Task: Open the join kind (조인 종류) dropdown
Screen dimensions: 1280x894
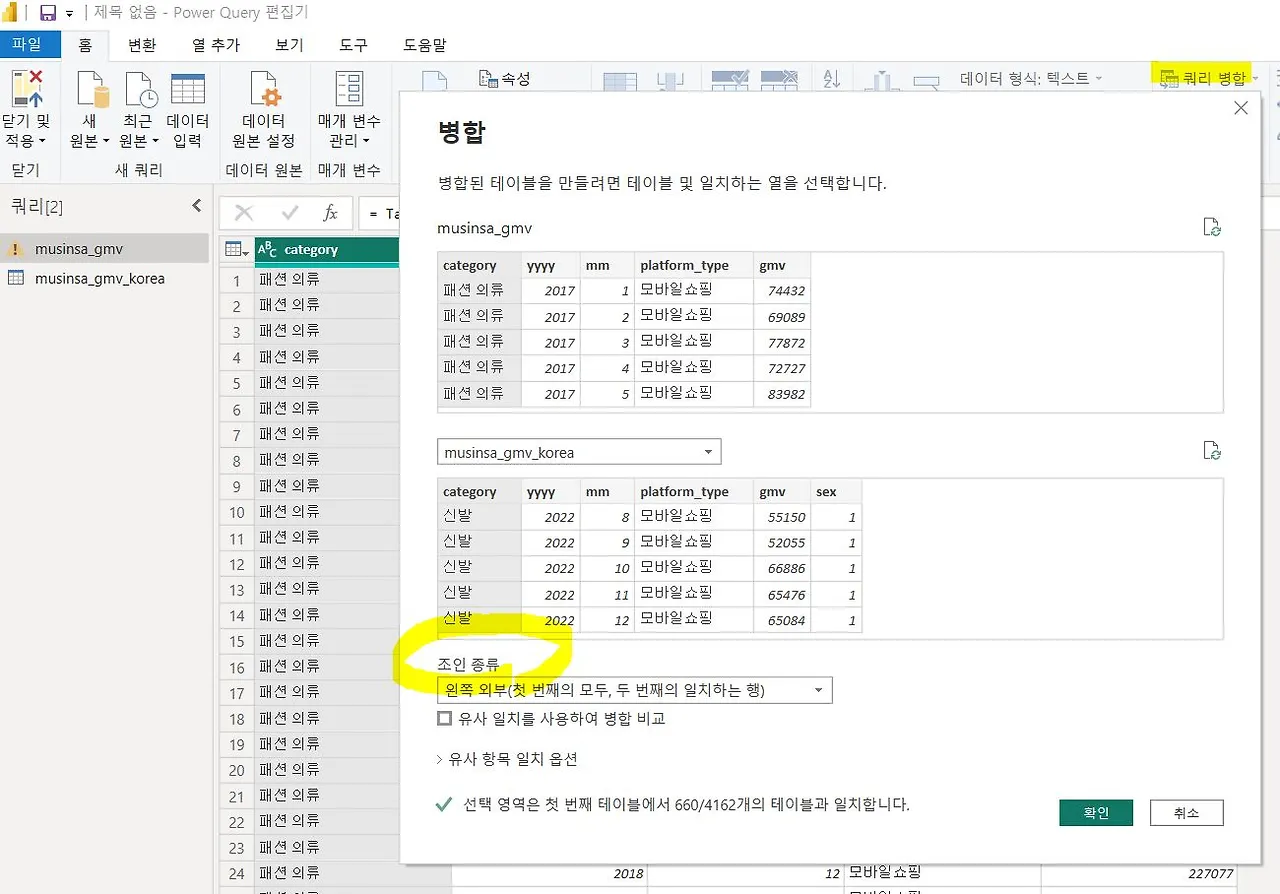Action: (x=635, y=690)
